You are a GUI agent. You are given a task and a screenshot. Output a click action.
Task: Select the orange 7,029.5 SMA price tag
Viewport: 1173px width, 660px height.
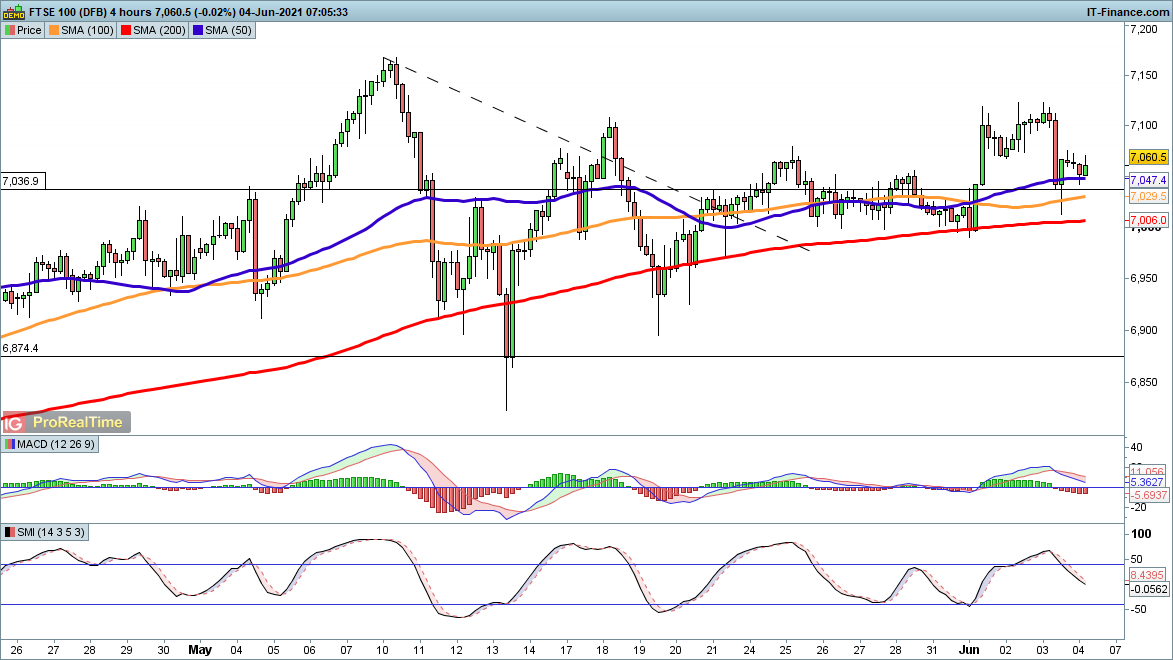tap(1148, 197)
